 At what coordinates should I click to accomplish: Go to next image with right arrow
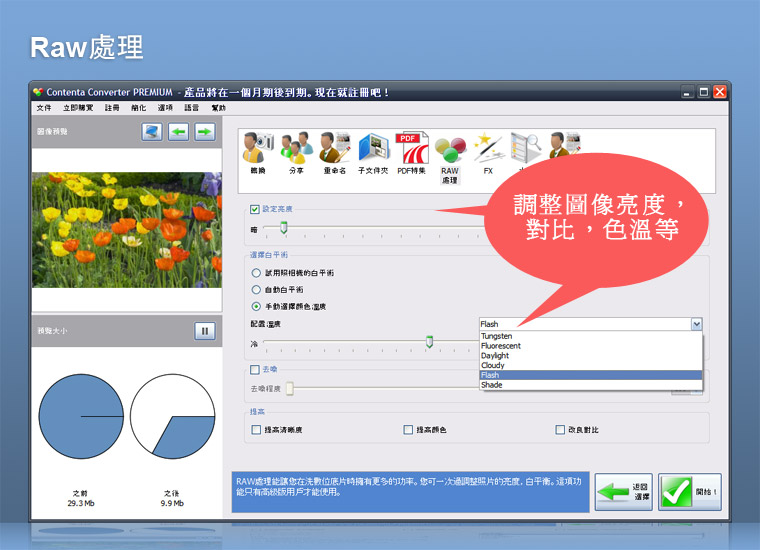click(x=205, y=131)
